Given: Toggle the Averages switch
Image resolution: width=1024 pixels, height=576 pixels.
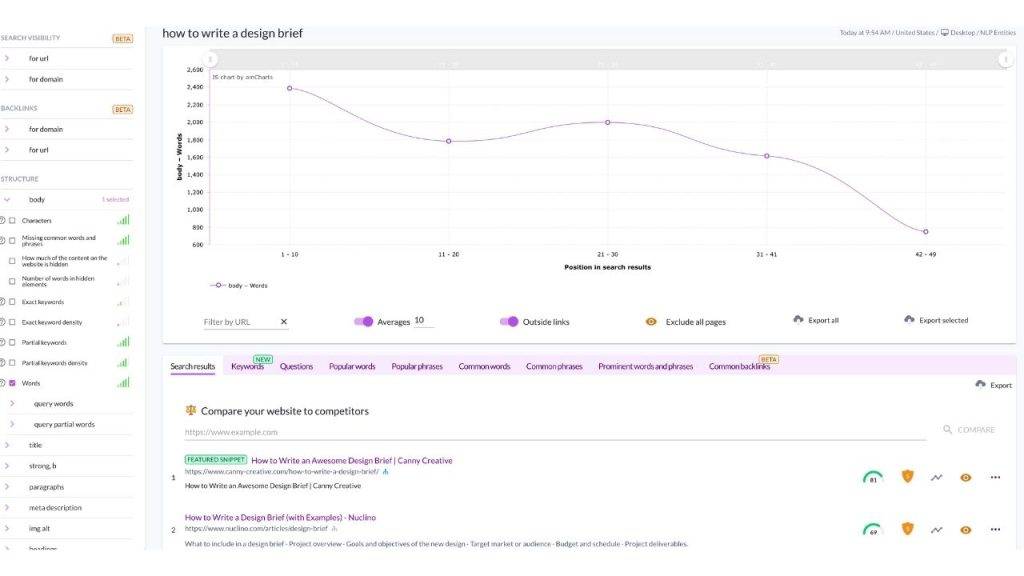Looking at the screenshot, I should tap(364, 321).
